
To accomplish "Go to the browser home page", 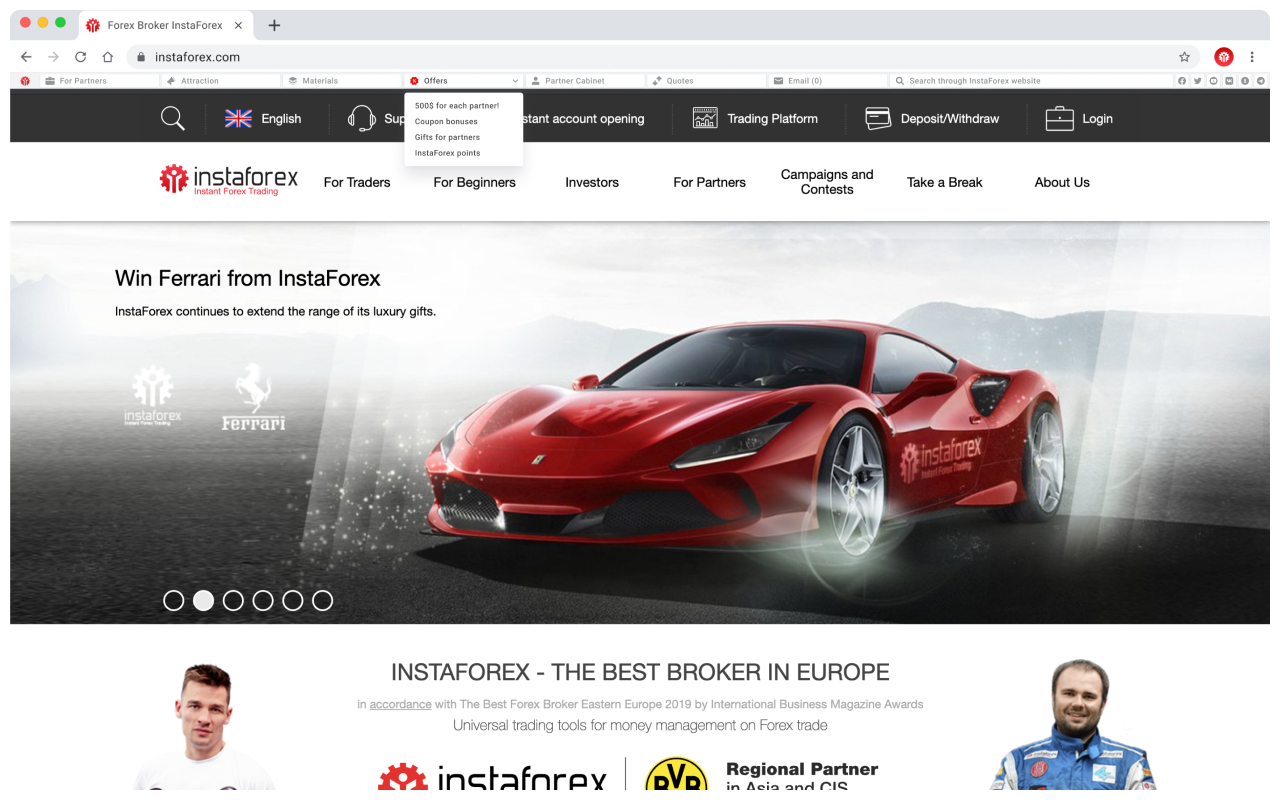I will pos(108,57).
